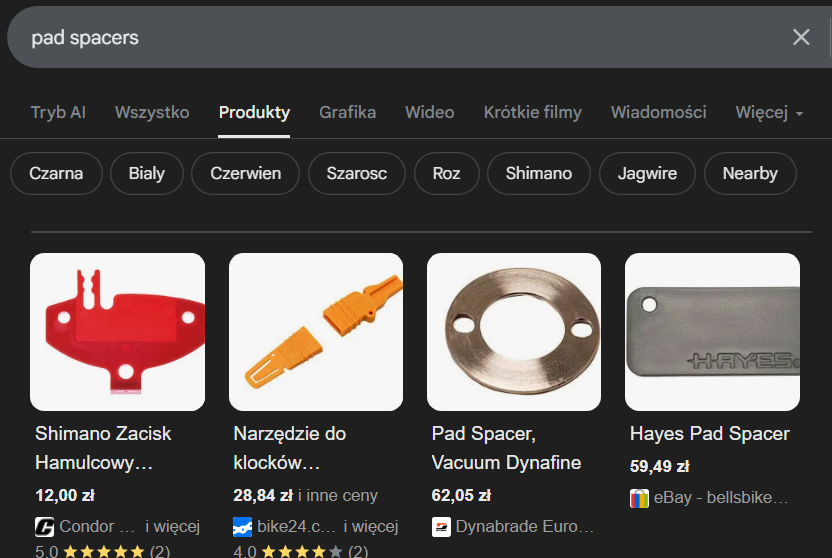Go to the Wideo tab

click(x=430, y=112)
